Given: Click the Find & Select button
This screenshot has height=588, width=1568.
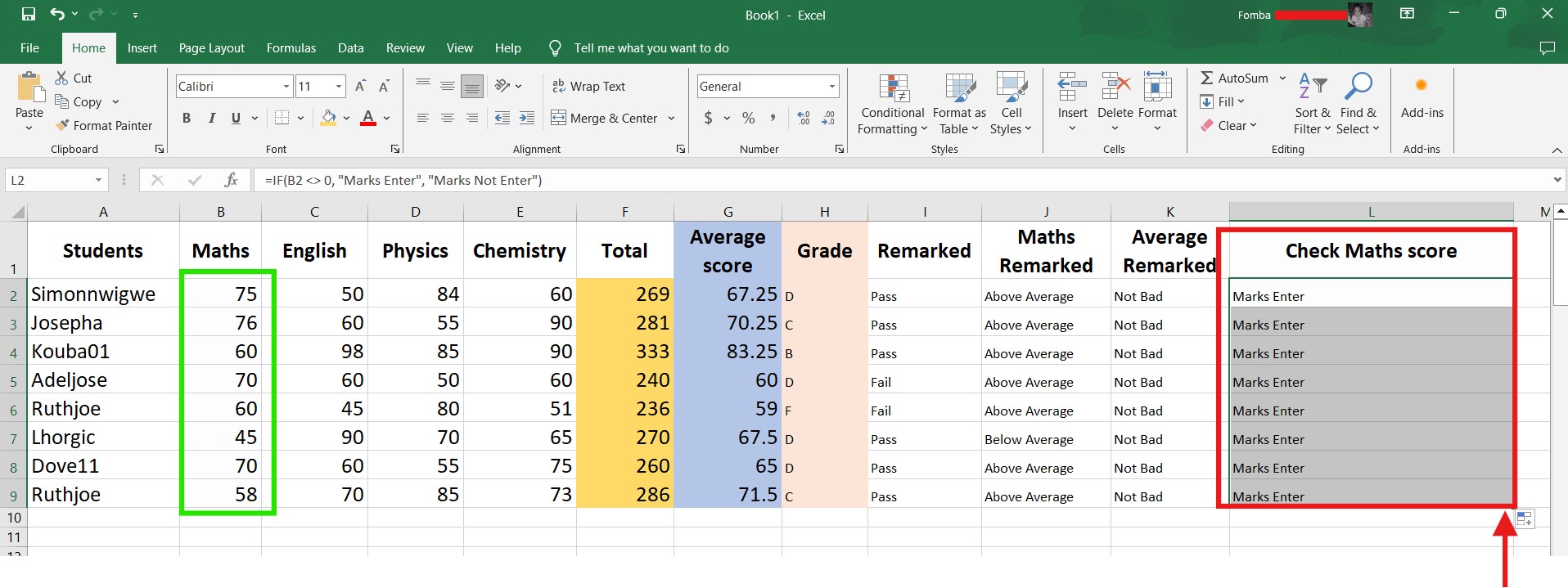Looking at the screenshot, I should 1358,105.
